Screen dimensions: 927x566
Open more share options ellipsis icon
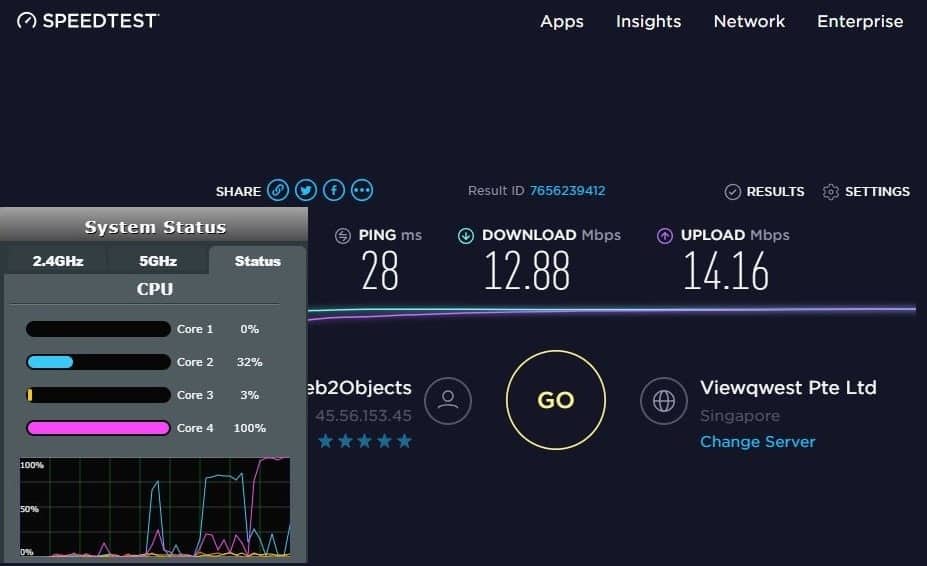[x=362, y=190]
